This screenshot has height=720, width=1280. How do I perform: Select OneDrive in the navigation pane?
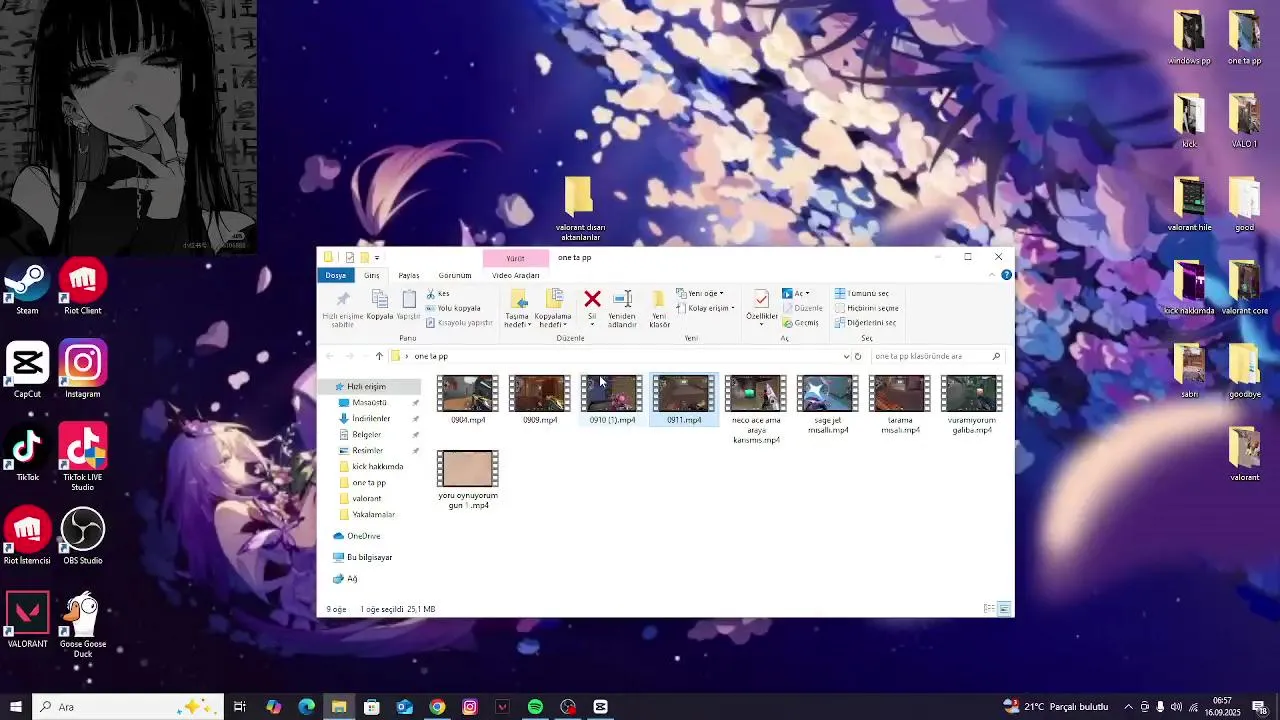(x=357, y=536)
